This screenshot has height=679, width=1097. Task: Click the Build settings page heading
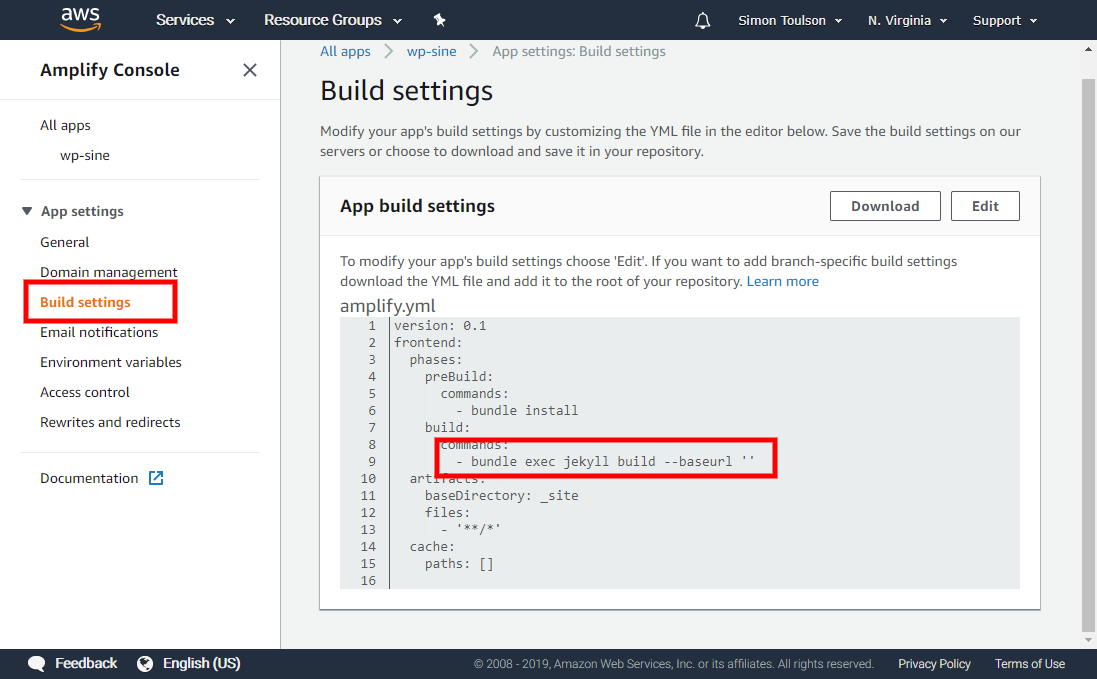pyautogui.click(x=406, y=91)
